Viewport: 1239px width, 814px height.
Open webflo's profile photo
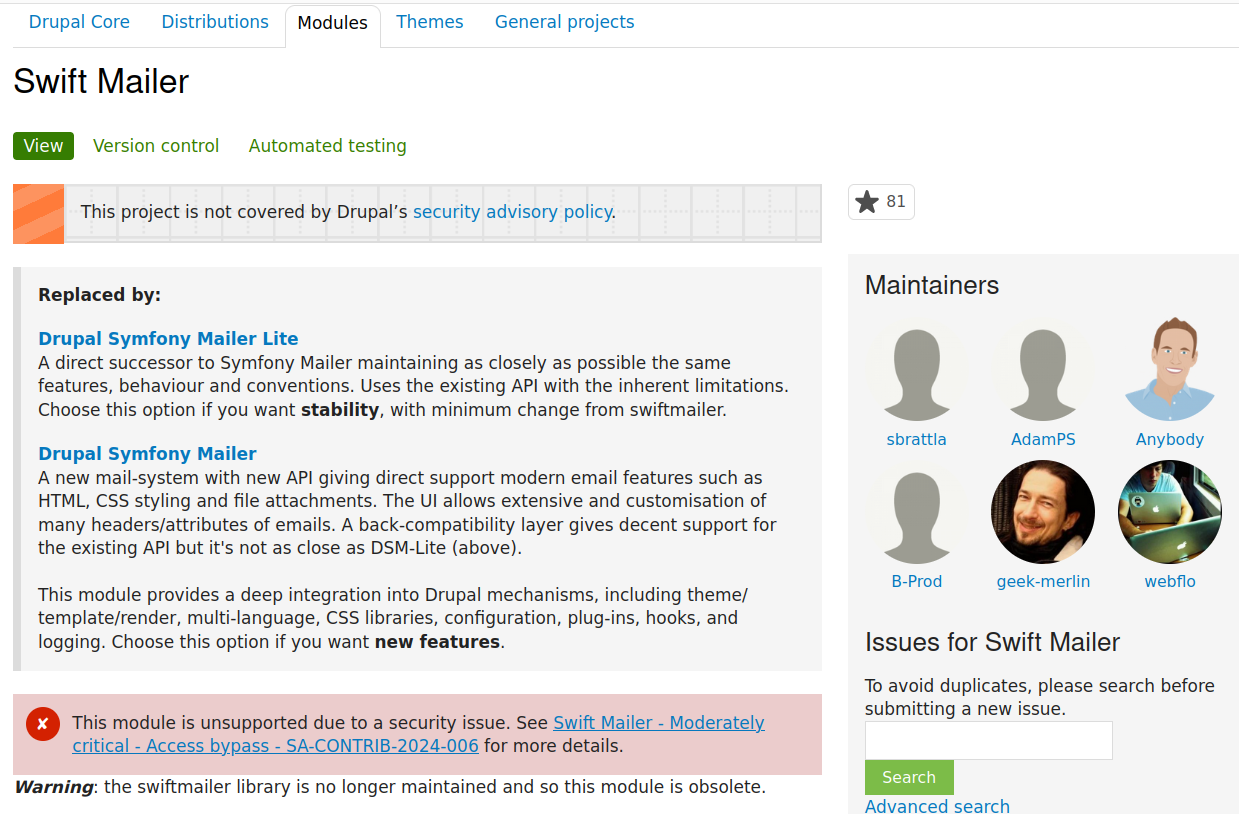(x=1170, y=512)
